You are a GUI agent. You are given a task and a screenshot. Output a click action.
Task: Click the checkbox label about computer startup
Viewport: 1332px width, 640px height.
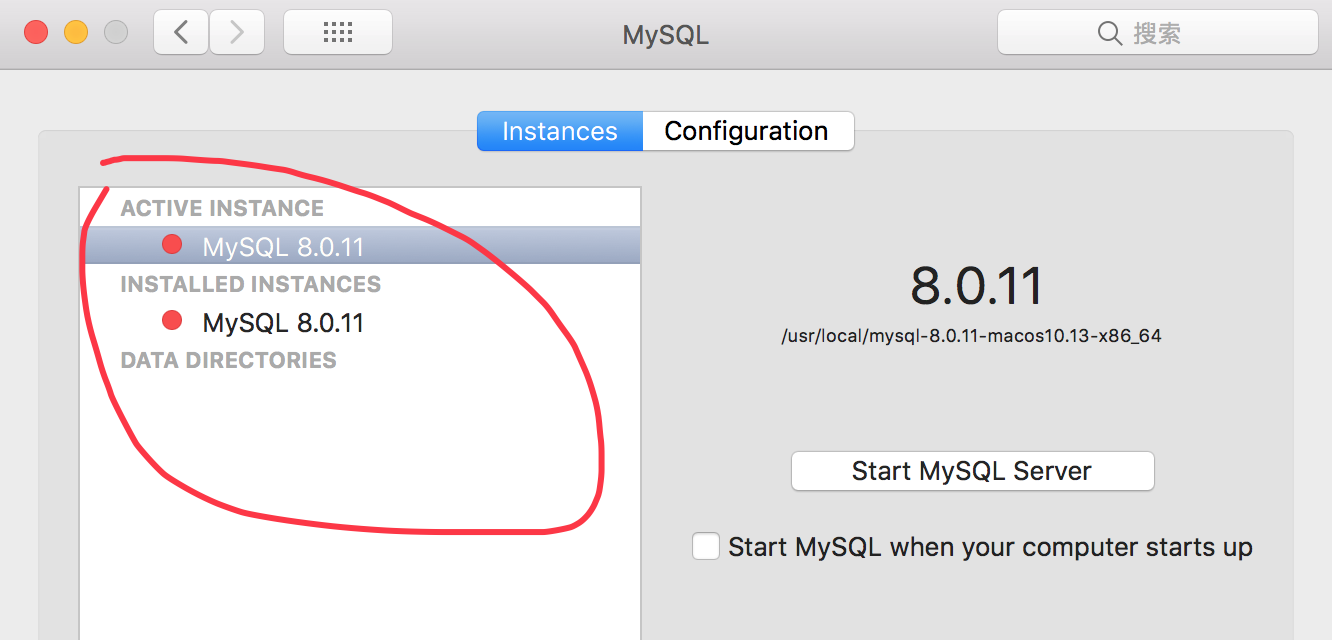tap(990, 548)
